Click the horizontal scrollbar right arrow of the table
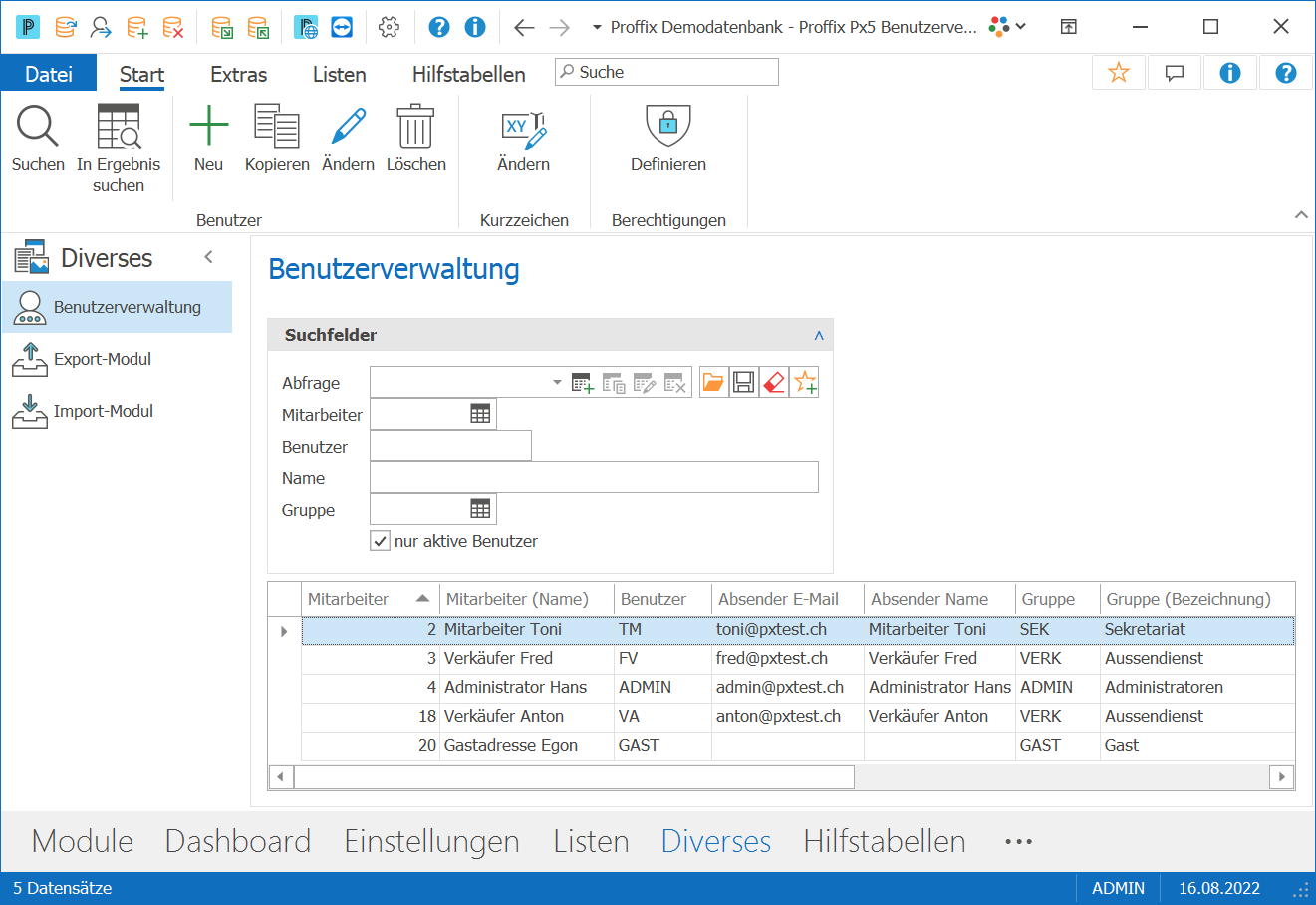Image resolution: width=1316 pixels, height=905 pixels. pyautogui.click(x=1282, y=776)
